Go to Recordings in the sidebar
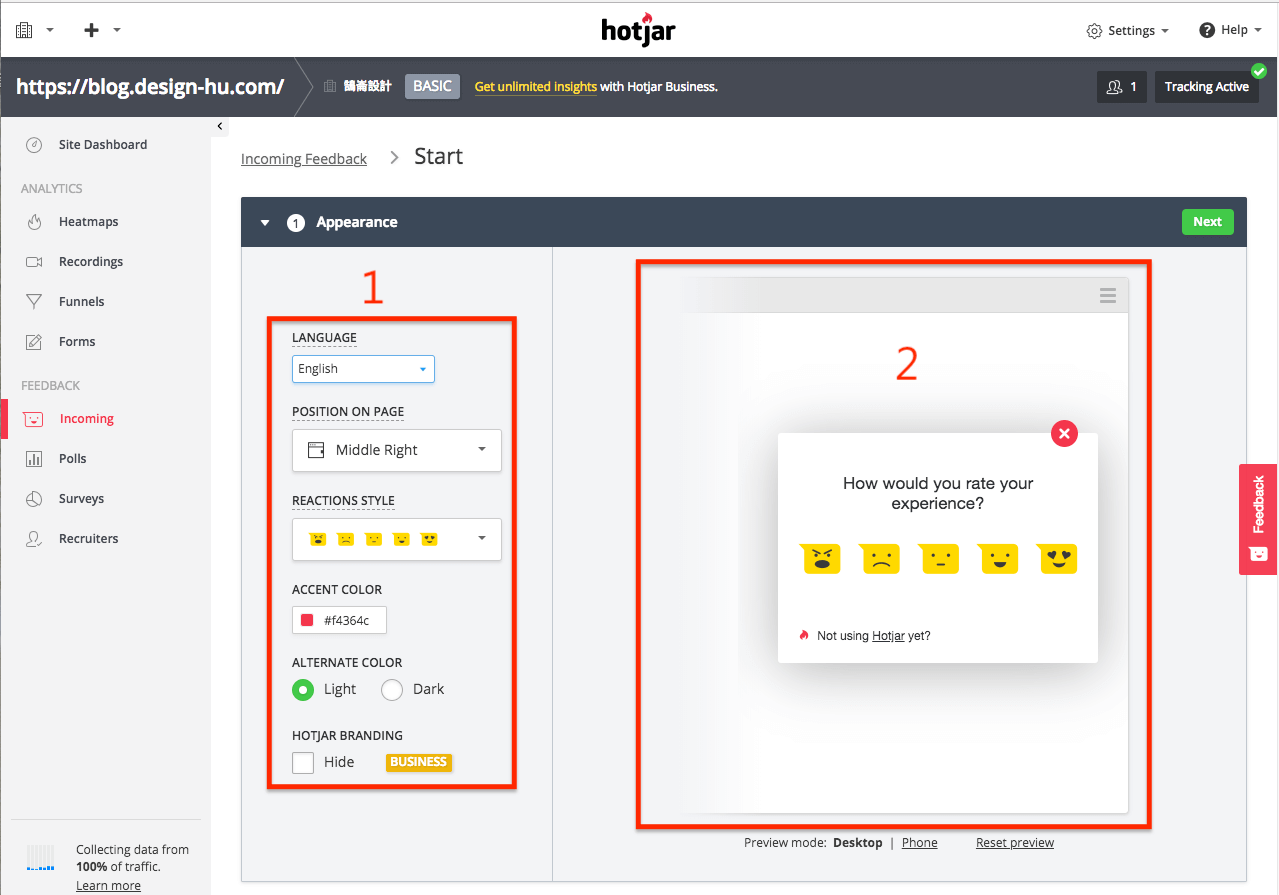Screen dimensions: 1279x895 [90, 262]
